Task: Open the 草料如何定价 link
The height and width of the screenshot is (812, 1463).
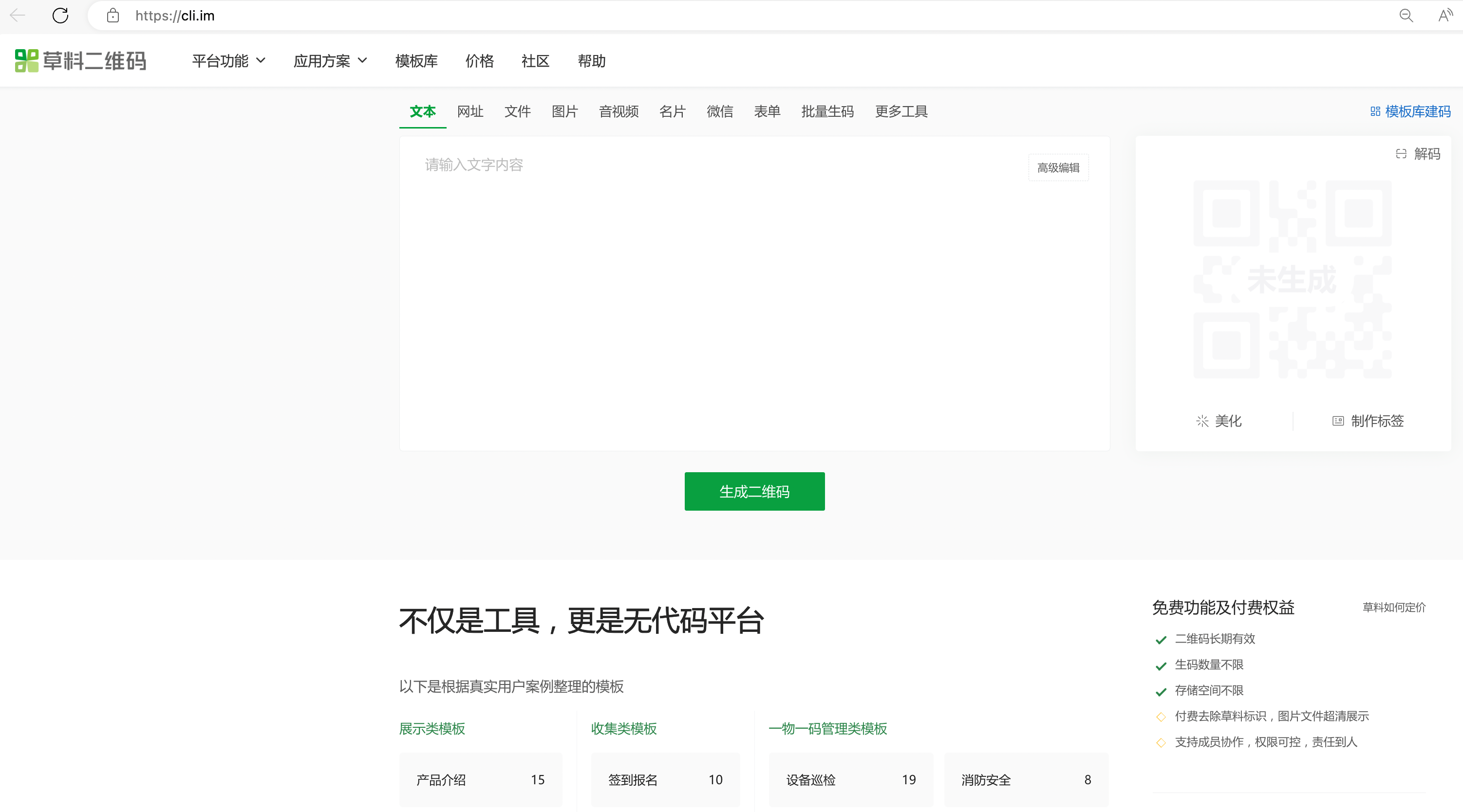Action: [x=1394, y=607]
